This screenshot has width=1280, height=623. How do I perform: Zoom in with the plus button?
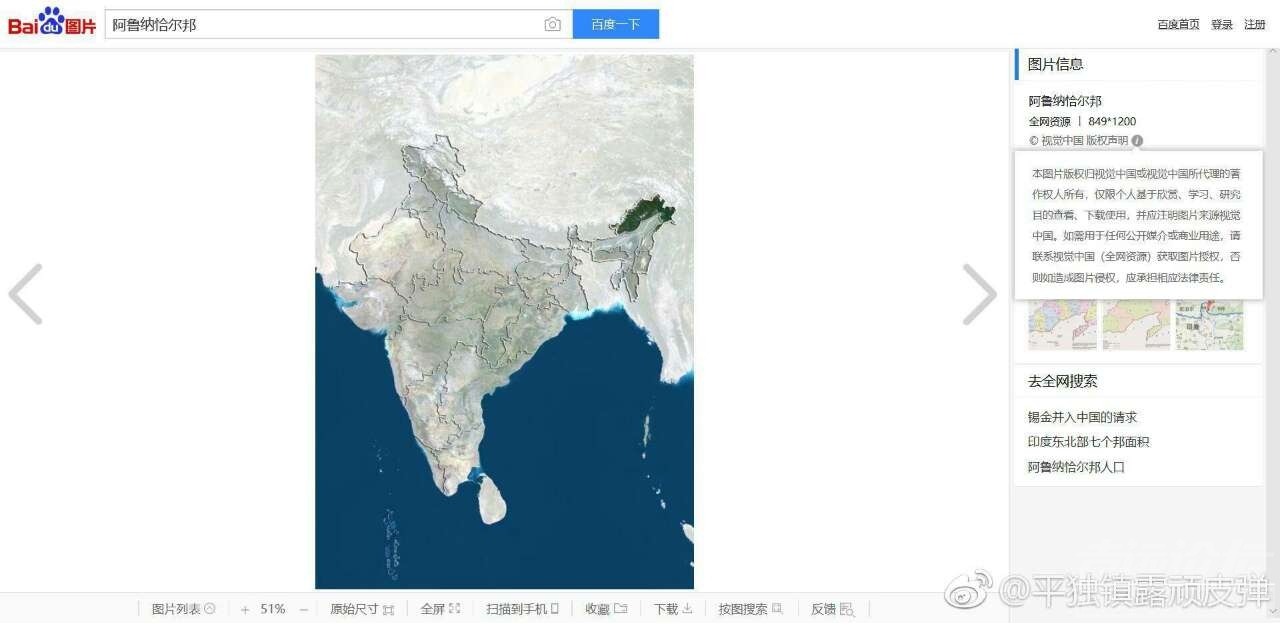245,609
